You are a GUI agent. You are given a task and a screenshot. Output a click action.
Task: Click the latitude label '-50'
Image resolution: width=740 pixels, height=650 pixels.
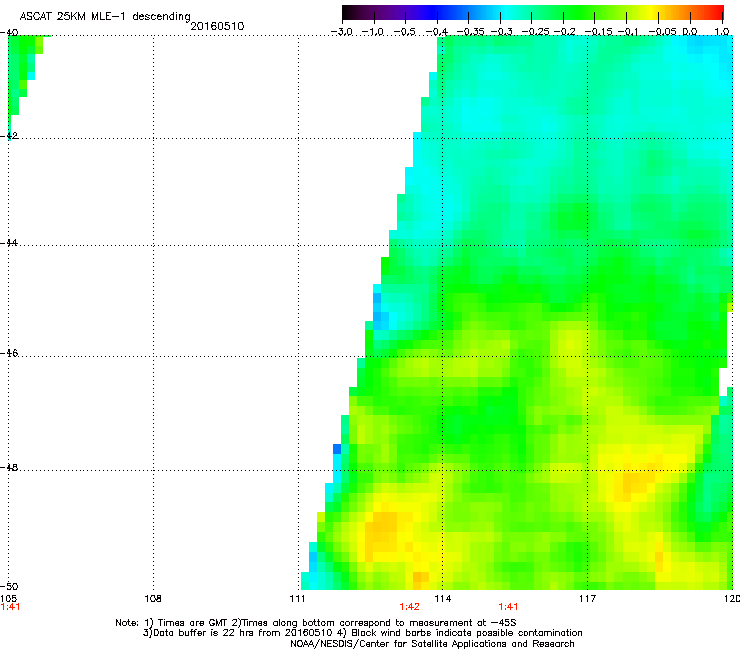pos(9,586)
